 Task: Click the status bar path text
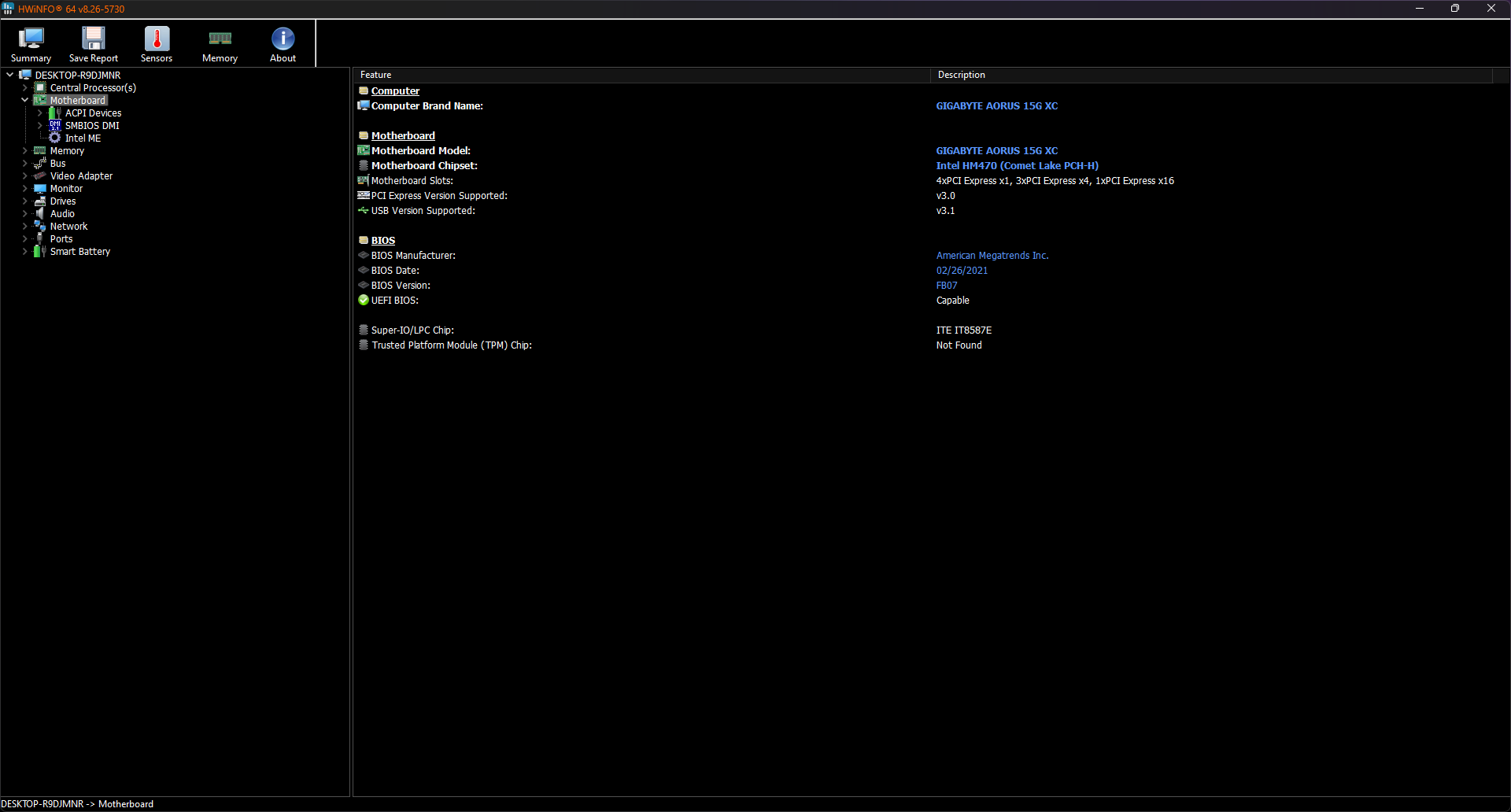(x=77, y=804)
